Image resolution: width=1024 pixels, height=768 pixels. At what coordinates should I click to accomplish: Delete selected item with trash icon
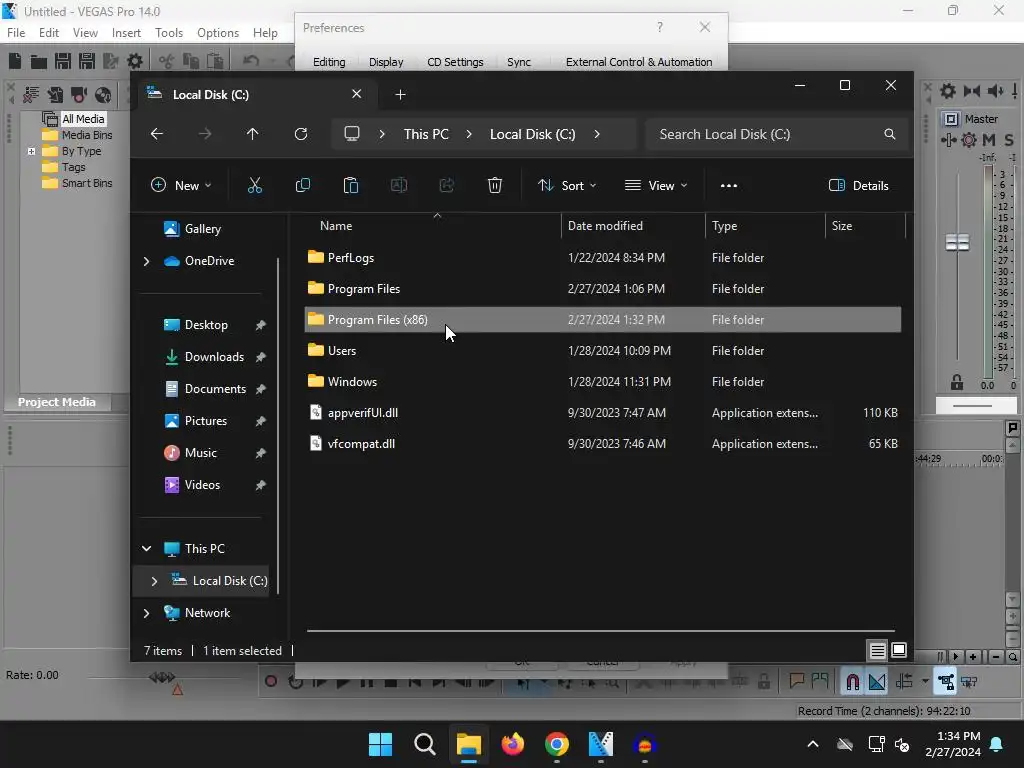click(x=495, y=185)
